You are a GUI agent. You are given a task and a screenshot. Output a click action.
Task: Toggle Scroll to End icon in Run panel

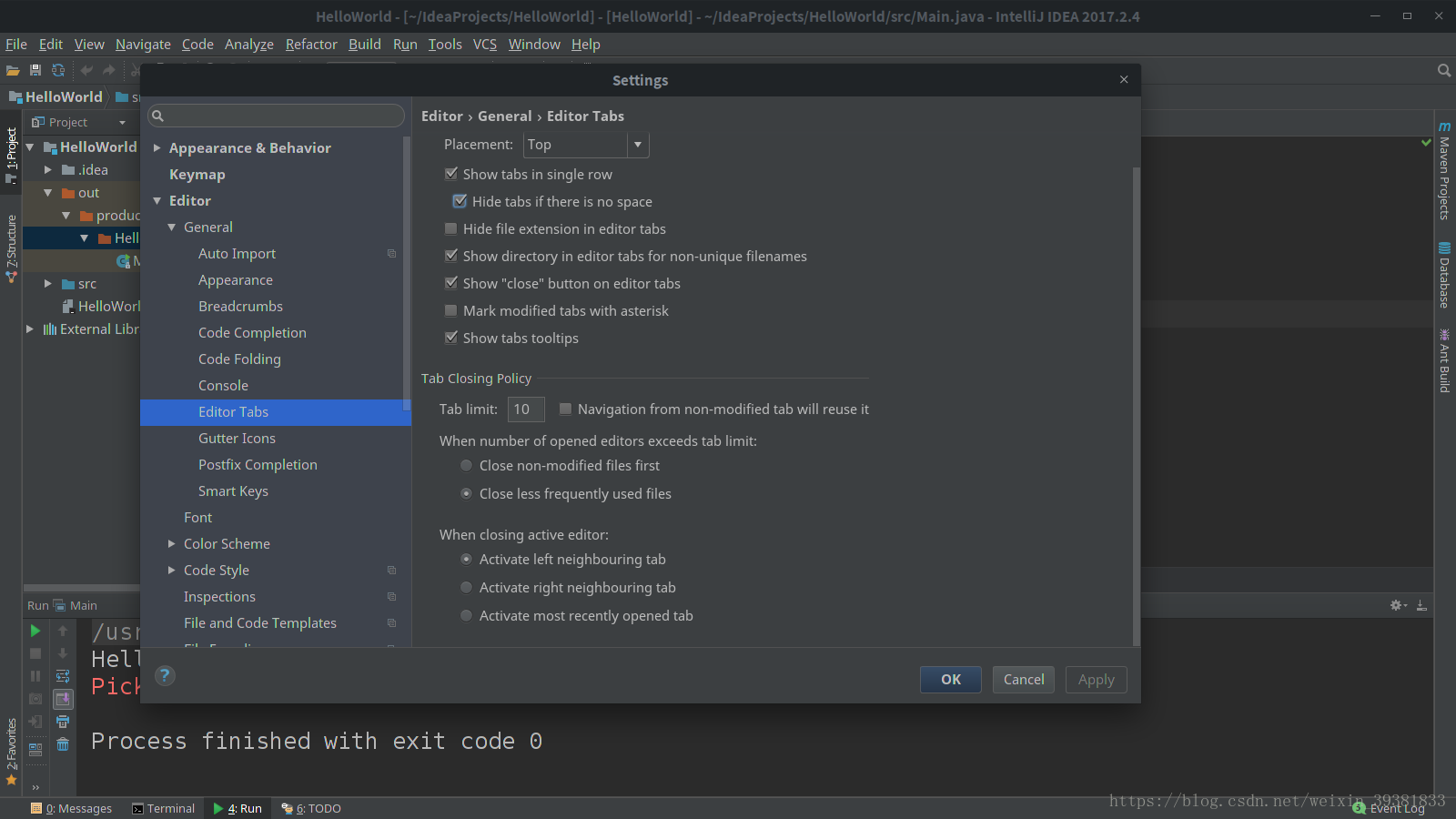(63, 699)
